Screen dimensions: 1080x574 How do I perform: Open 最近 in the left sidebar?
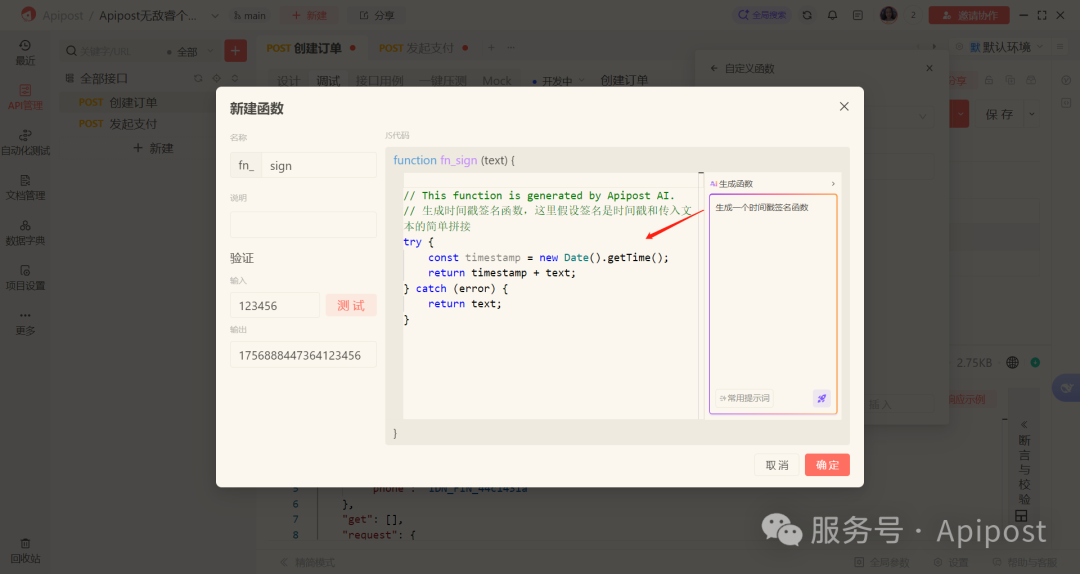25,52
